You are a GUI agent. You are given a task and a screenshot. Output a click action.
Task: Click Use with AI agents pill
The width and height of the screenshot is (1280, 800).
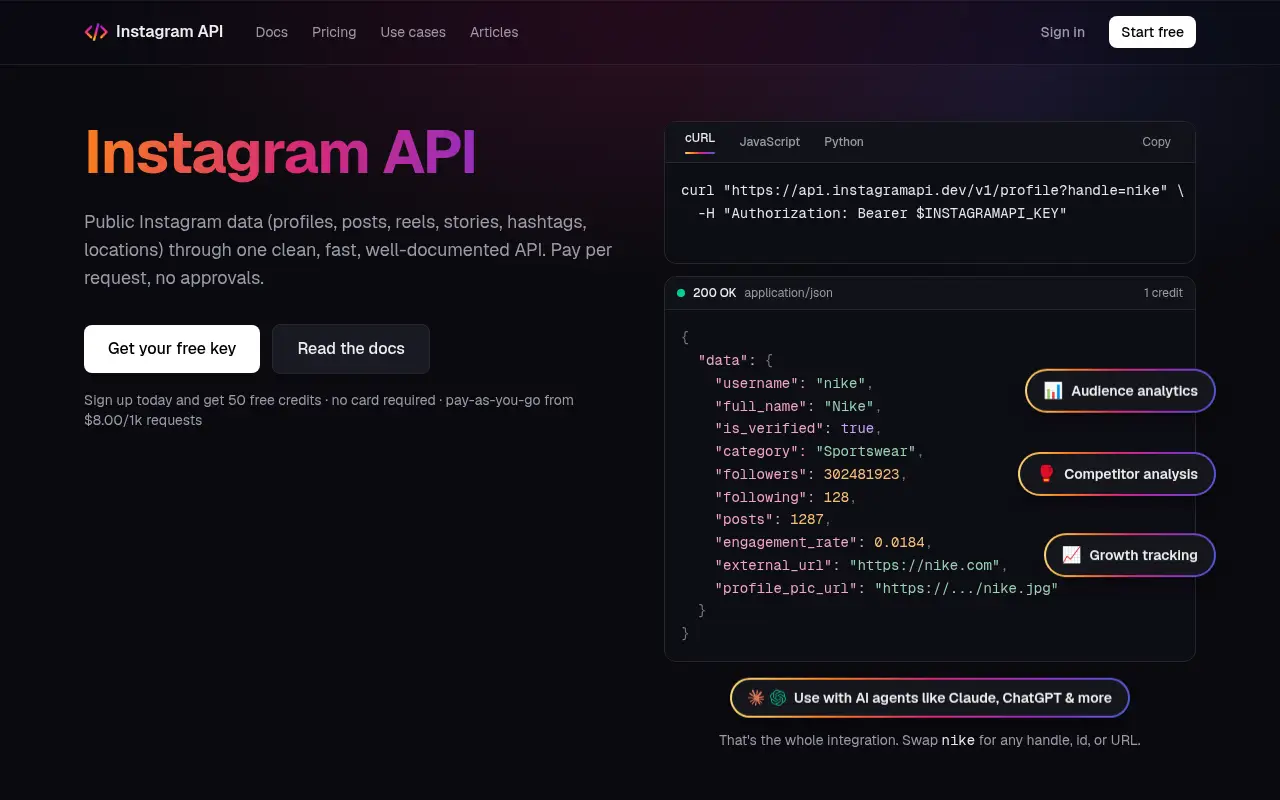[930, 698]
